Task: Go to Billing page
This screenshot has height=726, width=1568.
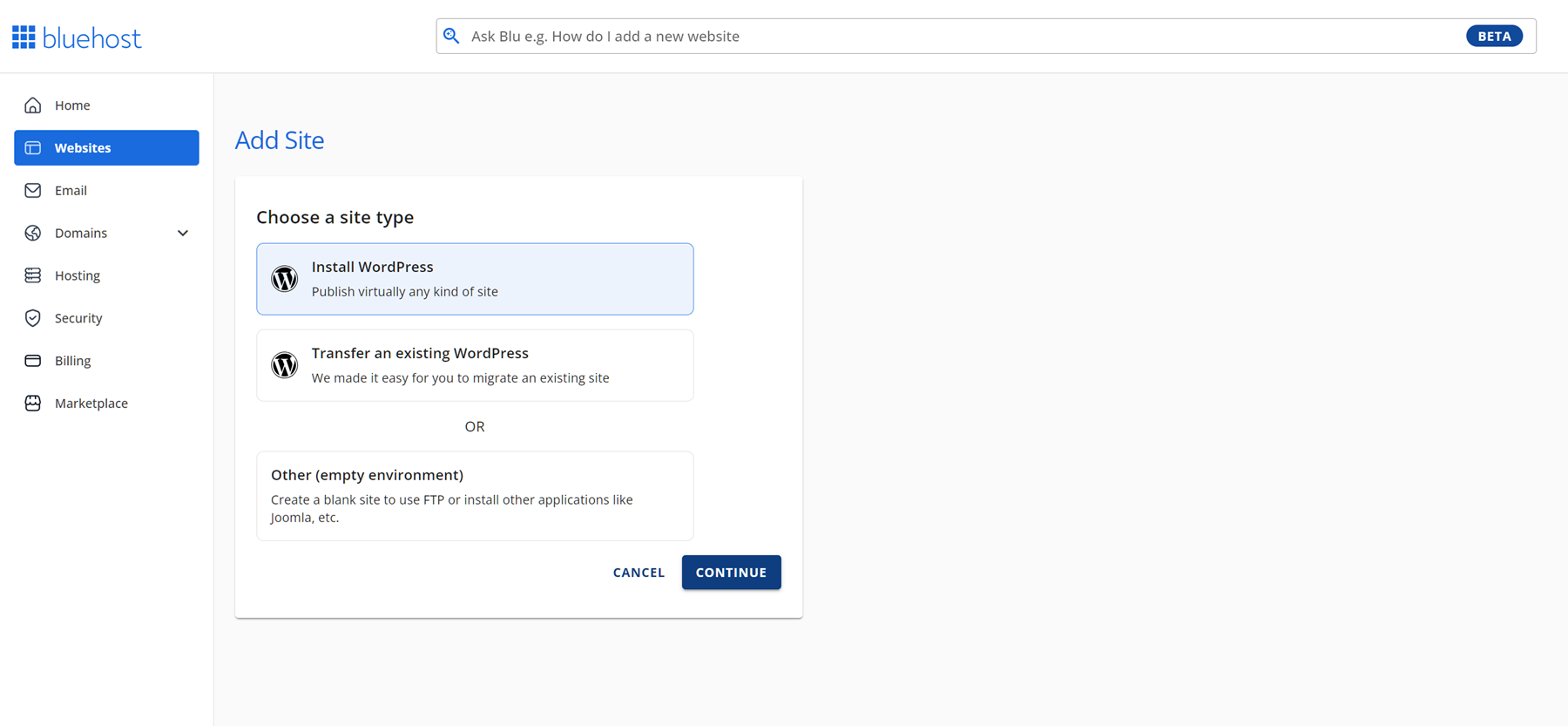Action: click(106, 361)
